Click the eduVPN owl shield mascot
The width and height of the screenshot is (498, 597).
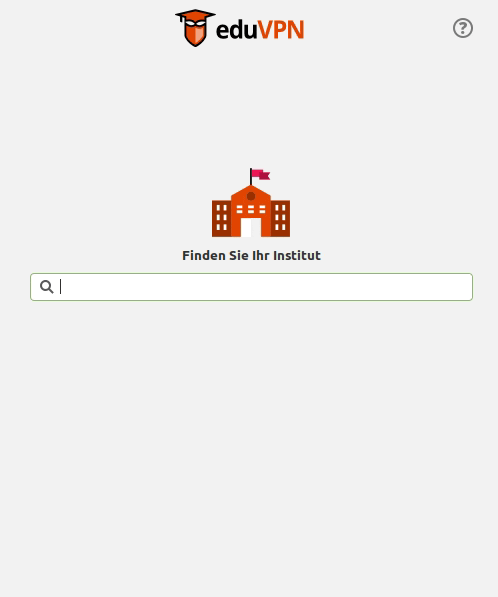point(195,28)
